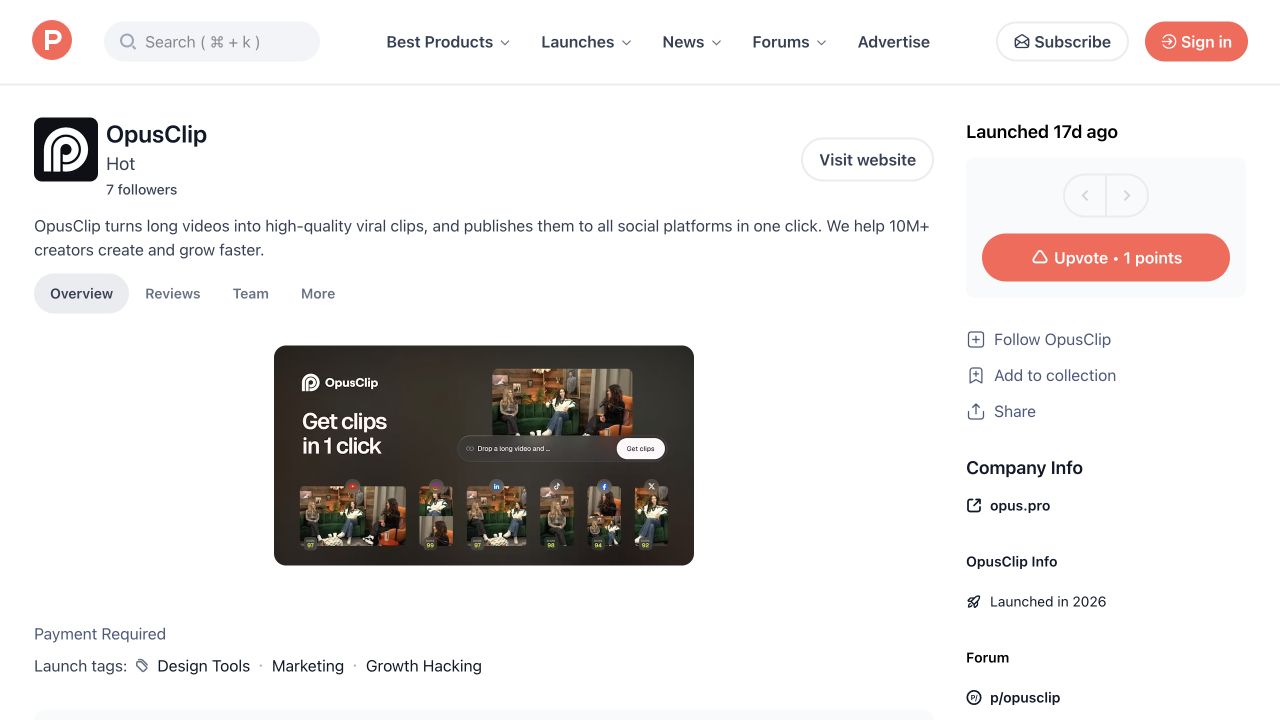Open the opus.pro website link

coord(1020,505)
